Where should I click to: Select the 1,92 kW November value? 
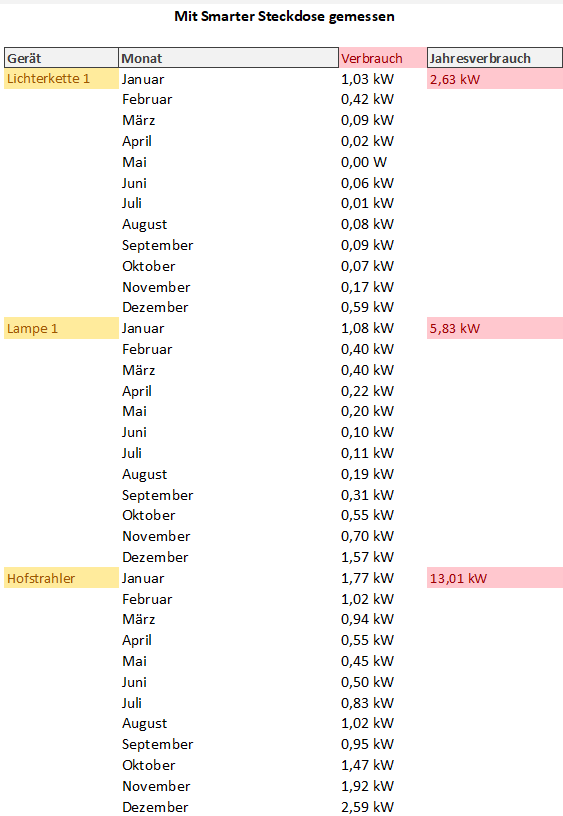(x=367, y=786)
